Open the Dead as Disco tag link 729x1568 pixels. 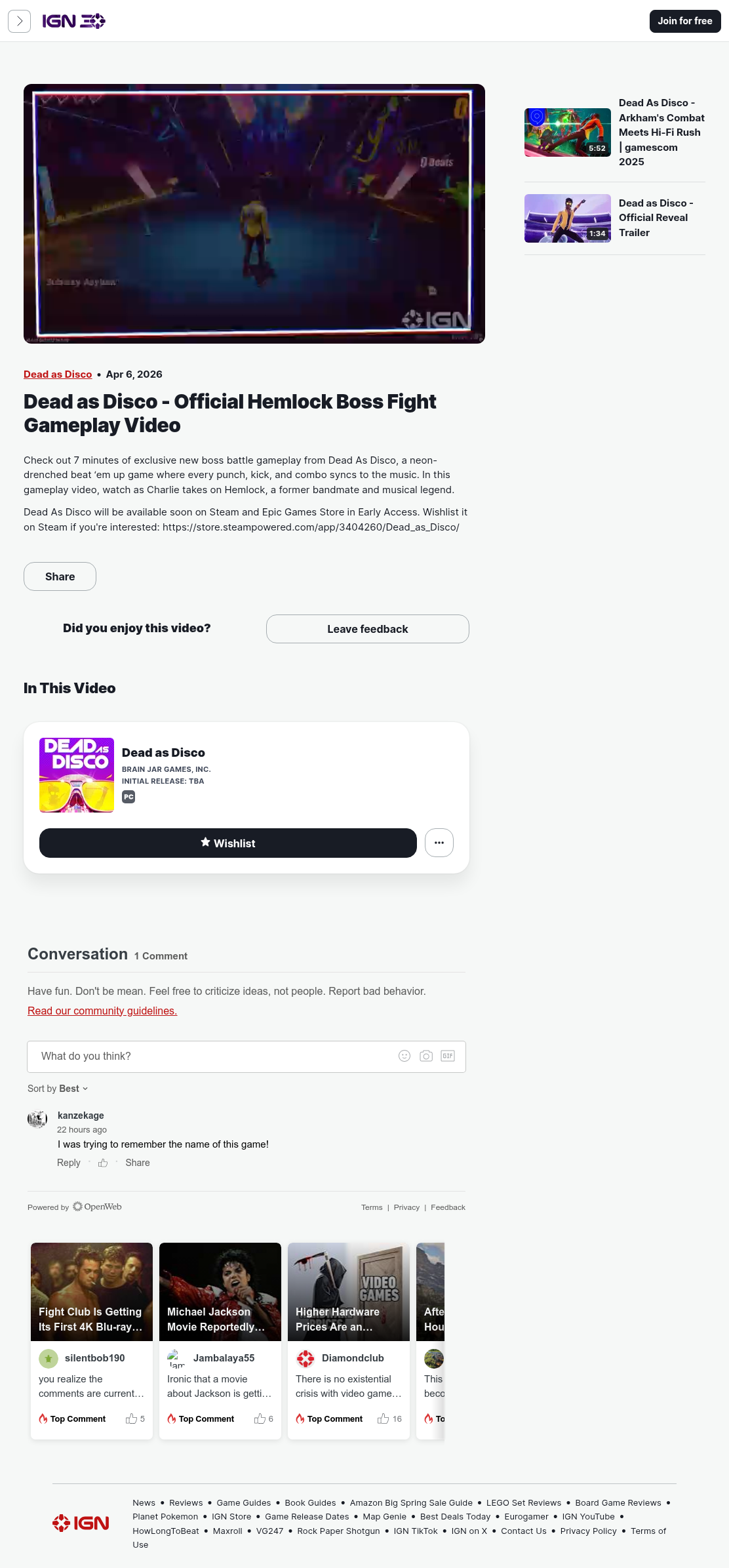pyautogui.click(x=58, y=374)
